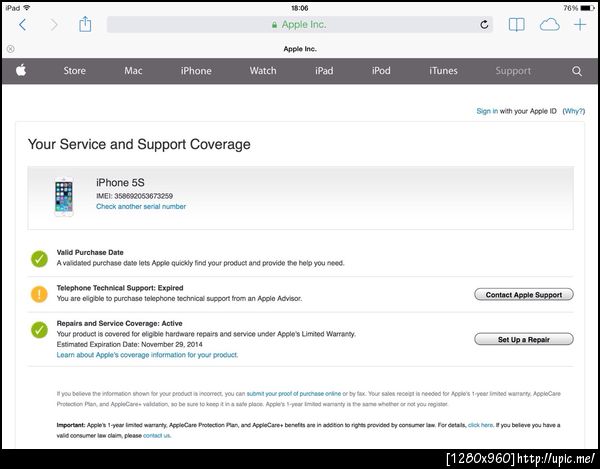Open the iPod menu item
Viewport: 600px width, 469px height.
(x=381, y=71)
